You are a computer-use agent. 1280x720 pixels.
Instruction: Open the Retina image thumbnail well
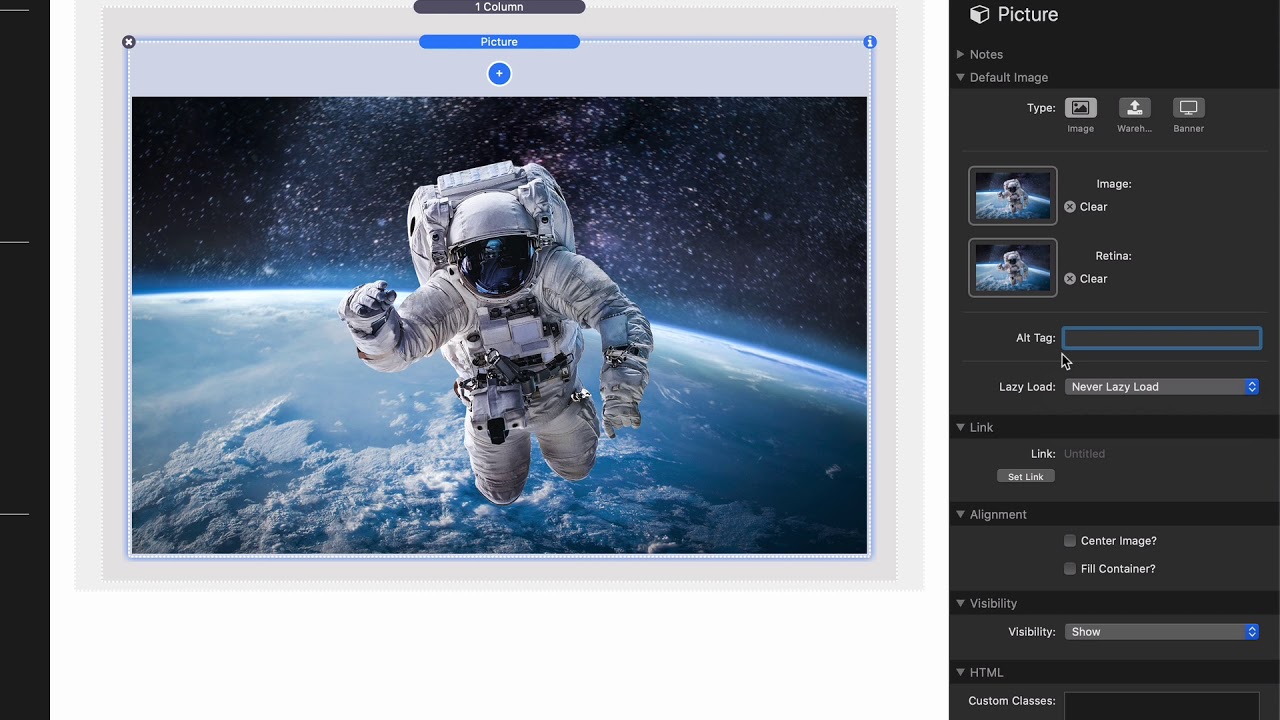pos(1012,267)
